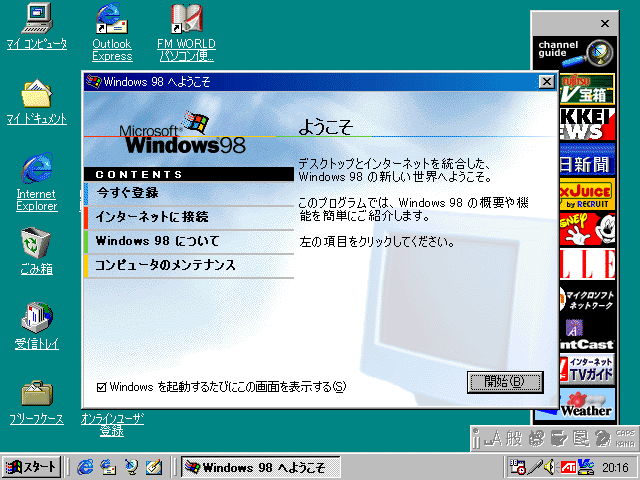Click the Show Desktop quick launch icon
Screen dimensions: 640x480
(x=154, y=467)
